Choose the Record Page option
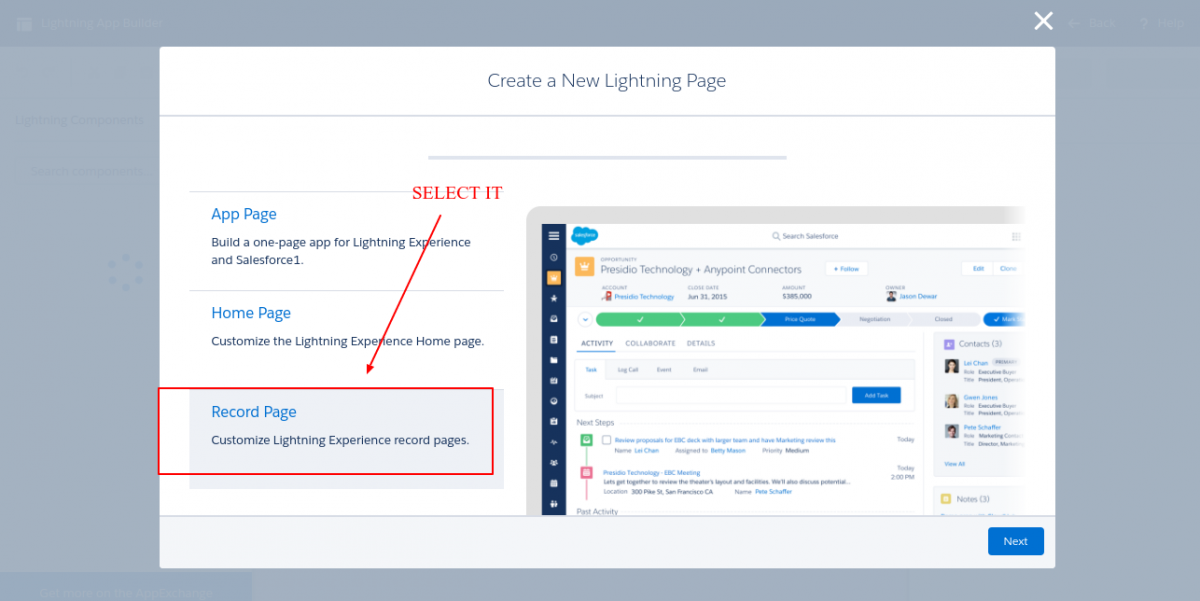Viewport: 1200px width, 601px height. click(346, 439)
